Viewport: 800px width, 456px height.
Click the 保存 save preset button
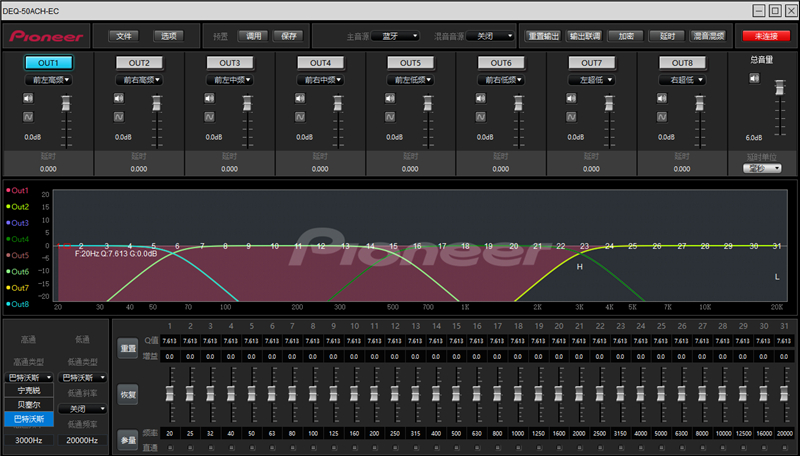click(288, 36)
